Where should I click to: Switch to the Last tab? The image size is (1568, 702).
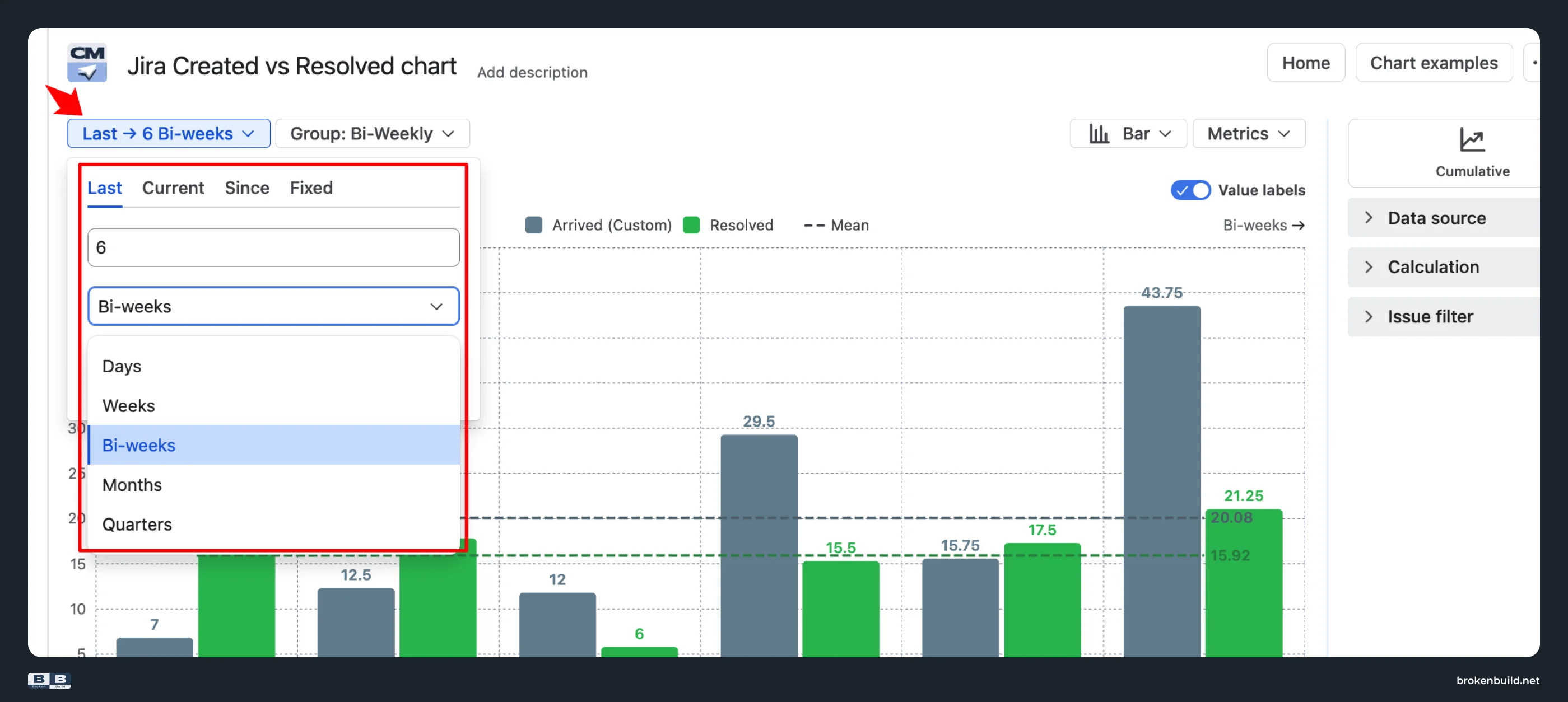tap(105, 188)
